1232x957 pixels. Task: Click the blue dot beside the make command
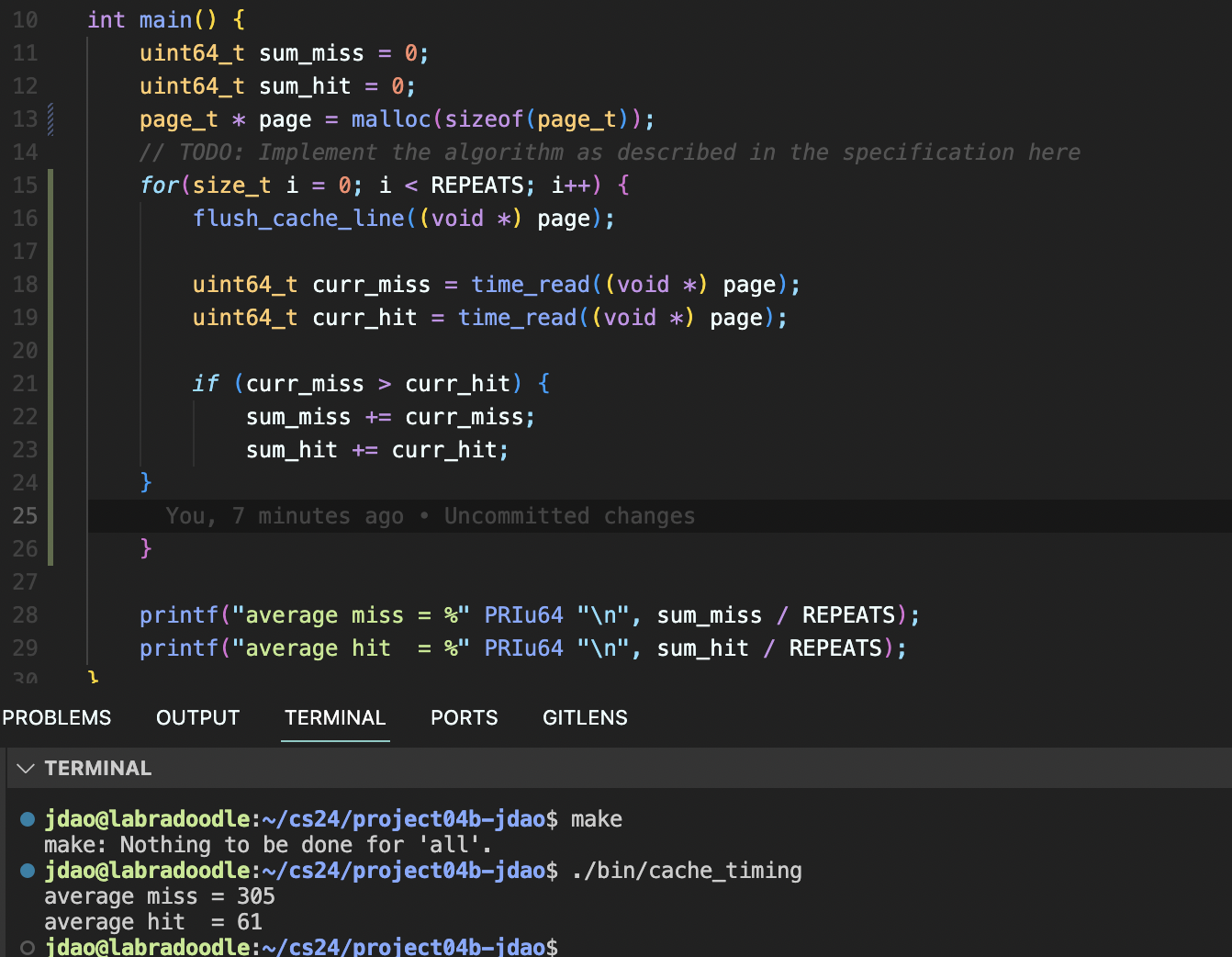28,819
